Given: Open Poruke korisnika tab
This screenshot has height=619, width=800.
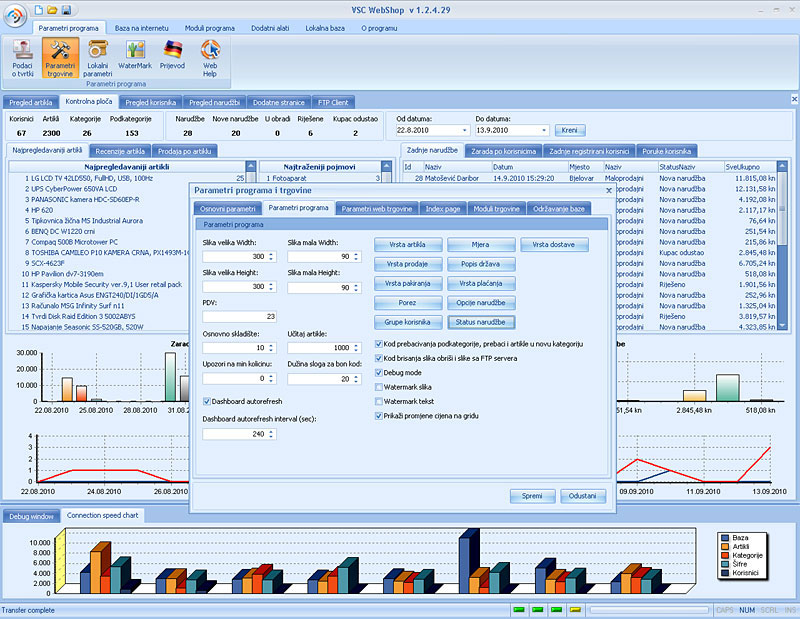Looking at the screenshot, I should (666, 151).
